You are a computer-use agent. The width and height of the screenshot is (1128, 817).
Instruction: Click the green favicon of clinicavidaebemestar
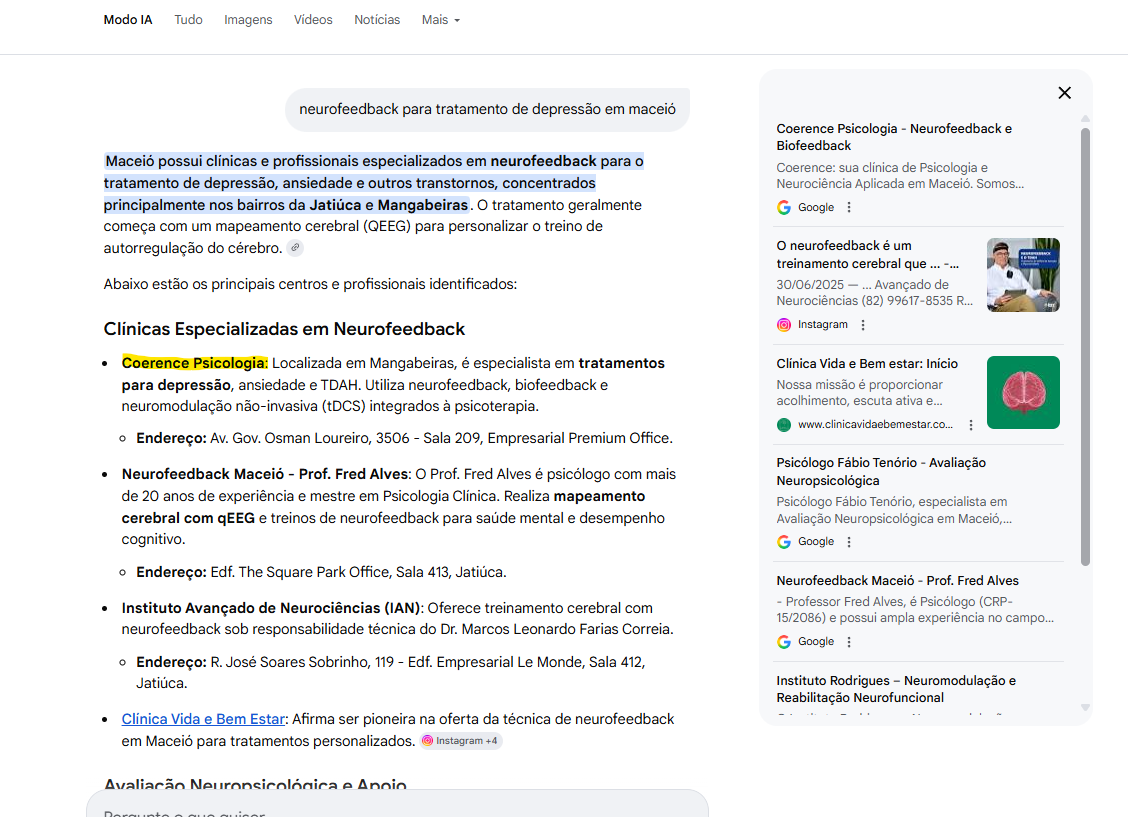[784, 425]
